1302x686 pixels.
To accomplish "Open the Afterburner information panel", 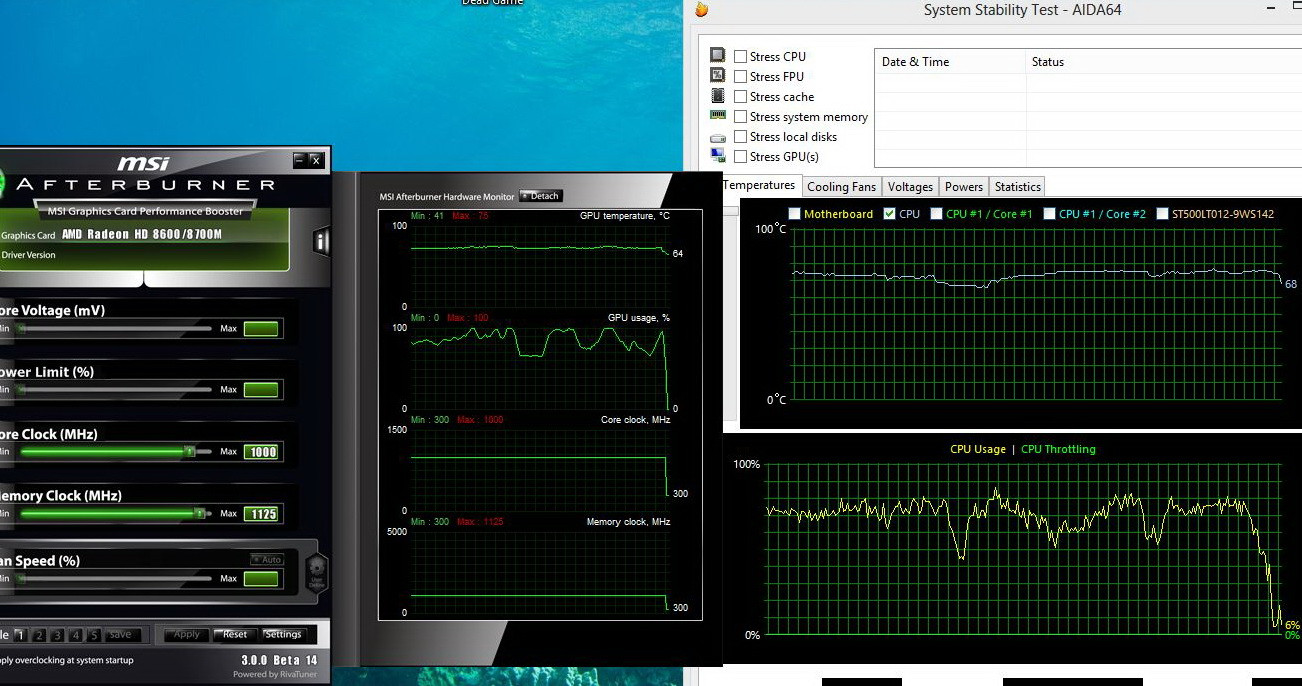I will (x=321, y=241).
